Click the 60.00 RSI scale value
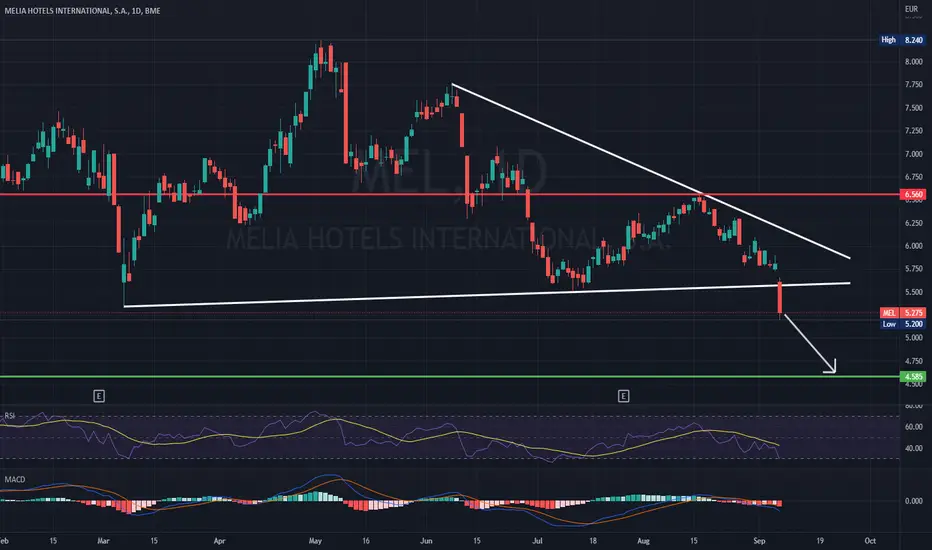932x550 pixels. 914,427
